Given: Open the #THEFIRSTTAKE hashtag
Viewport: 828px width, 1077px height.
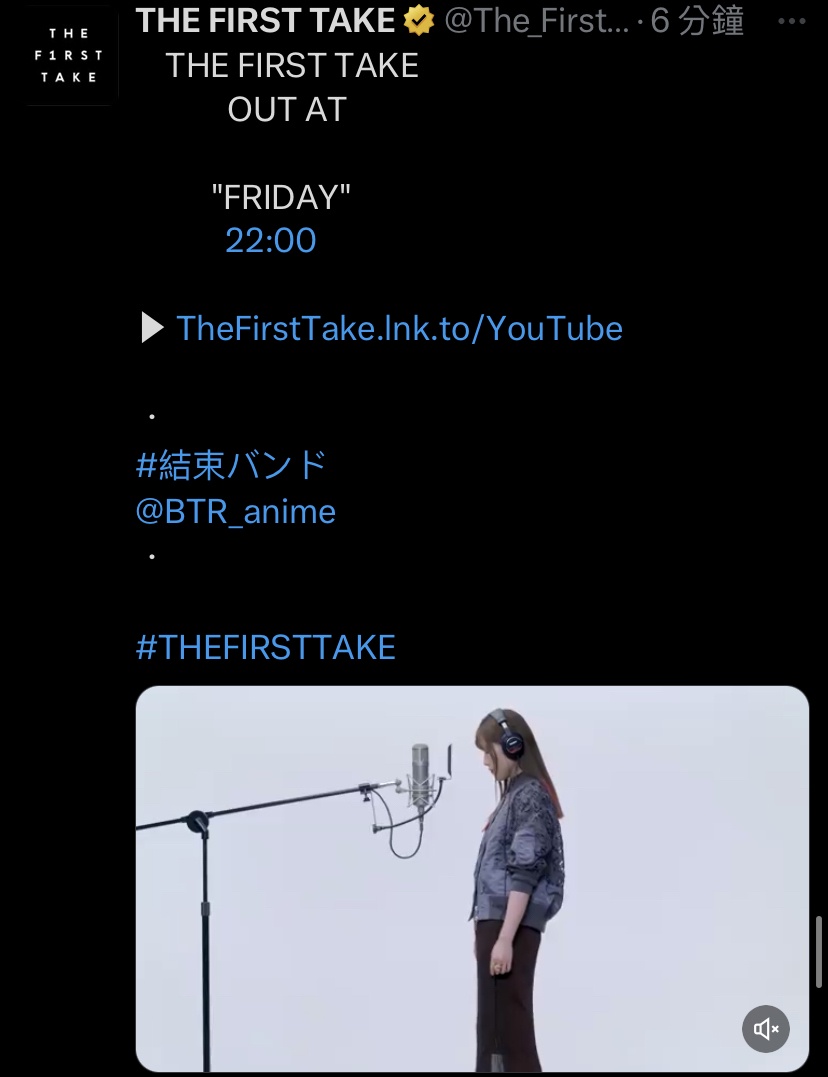Looking at the screenshot, I should tap(266, 647).
